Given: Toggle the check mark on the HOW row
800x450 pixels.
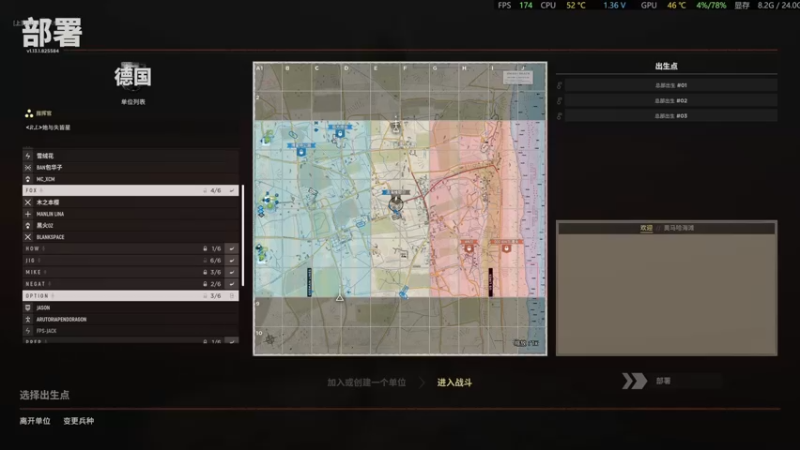Looking at the screenshot, I should (232, 248).
